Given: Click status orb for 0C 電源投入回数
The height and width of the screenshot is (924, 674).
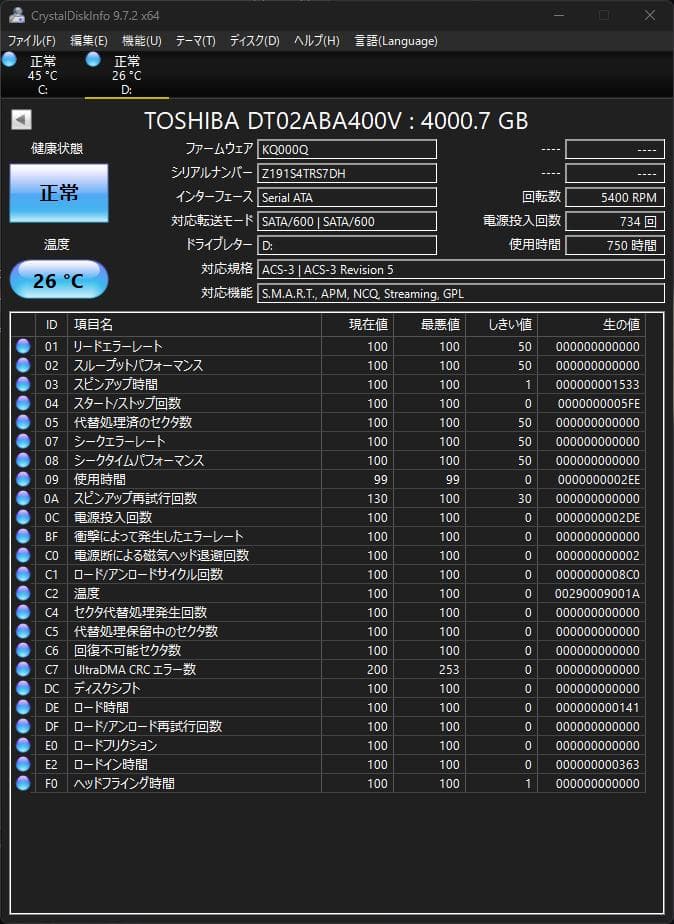Looking at the screenshot, I should [23, 517].
